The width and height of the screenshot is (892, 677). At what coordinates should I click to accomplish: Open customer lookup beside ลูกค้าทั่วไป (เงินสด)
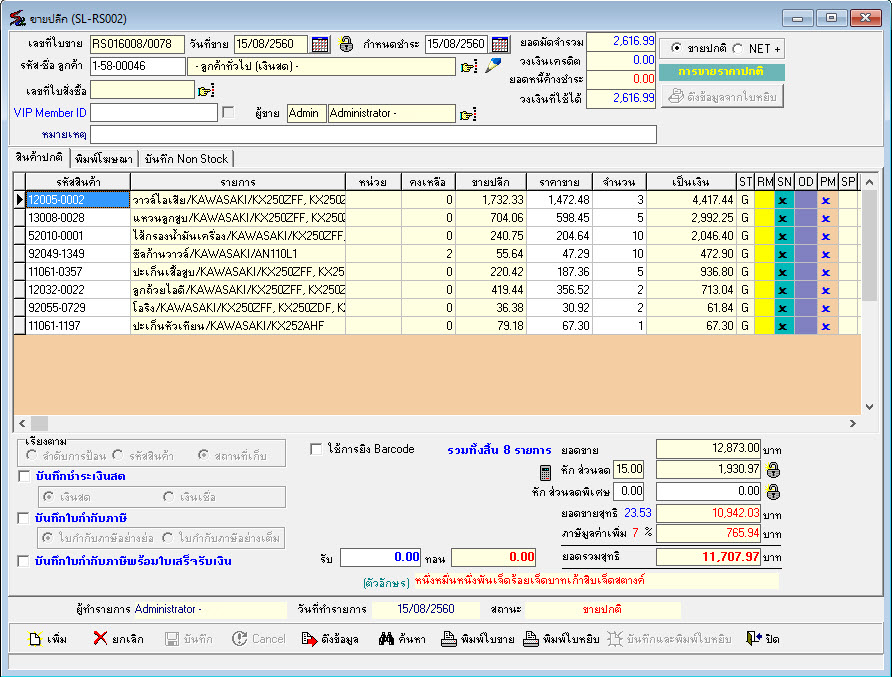[469, 67]
